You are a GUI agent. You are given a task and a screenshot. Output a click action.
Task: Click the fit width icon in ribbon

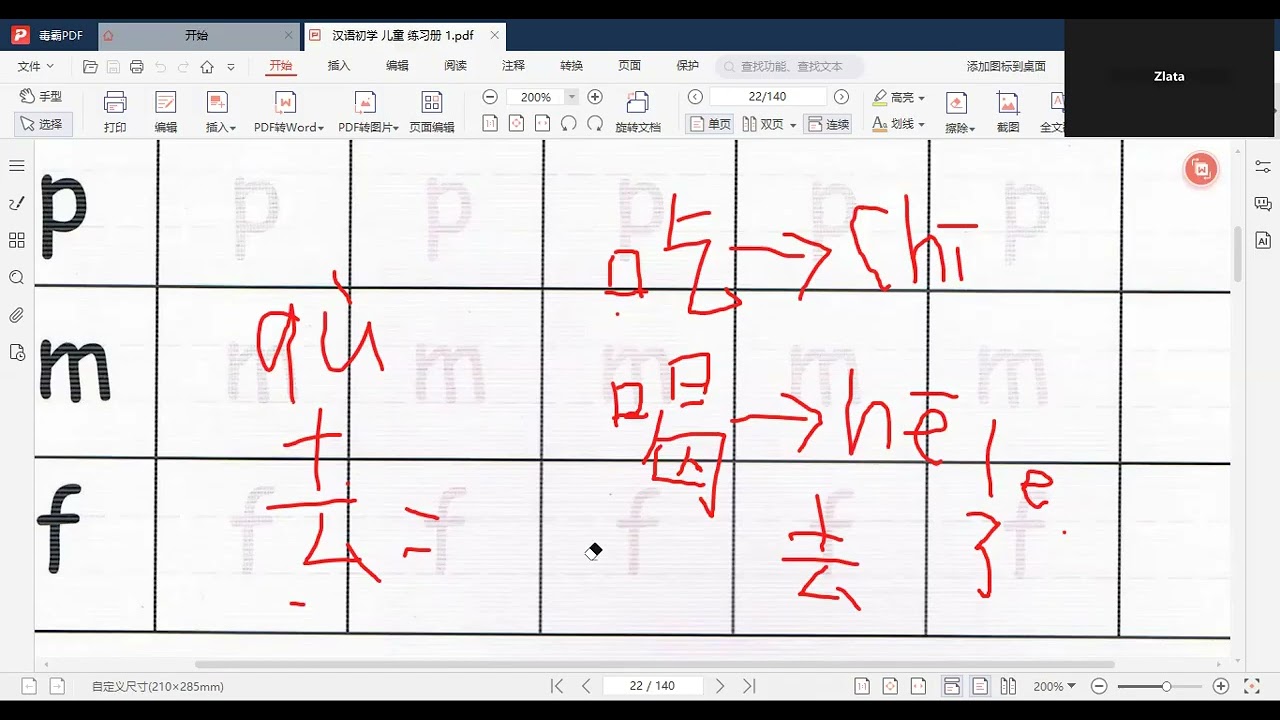(542, 124)
